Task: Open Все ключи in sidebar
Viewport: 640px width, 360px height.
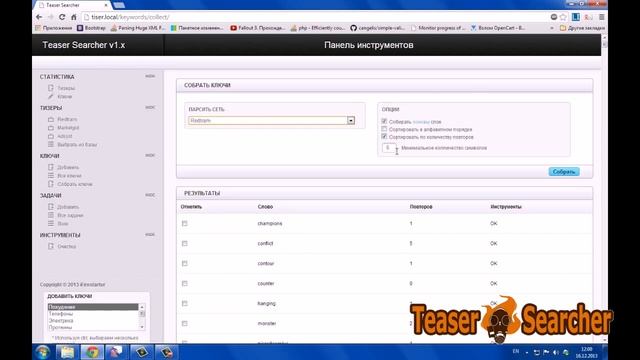Action: (x=69, y=176)
